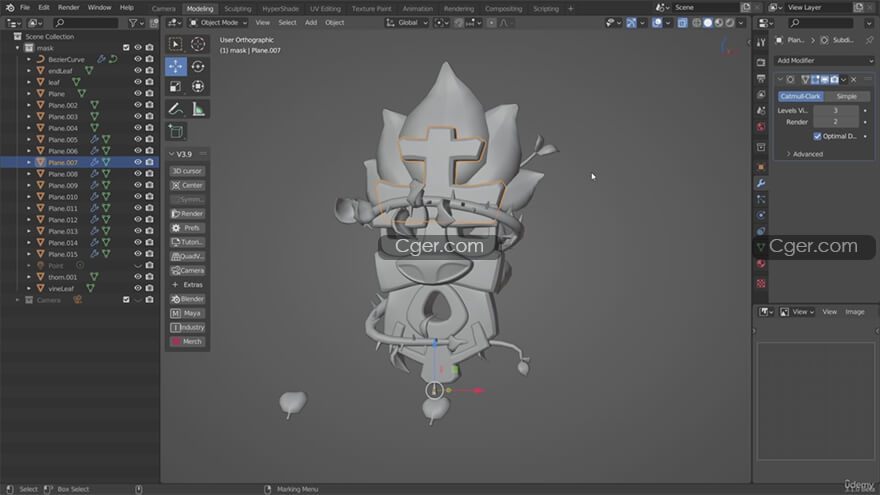
Task: Activate the Rotate tool
Action: 197,66
